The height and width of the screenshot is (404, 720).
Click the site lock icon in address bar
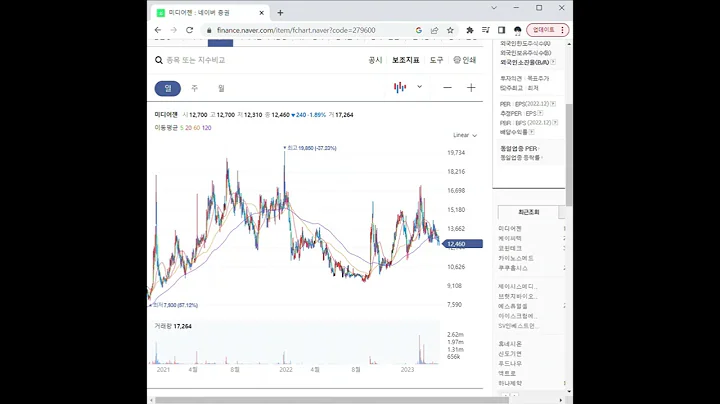pyautogui.click(x=209, y=30)
